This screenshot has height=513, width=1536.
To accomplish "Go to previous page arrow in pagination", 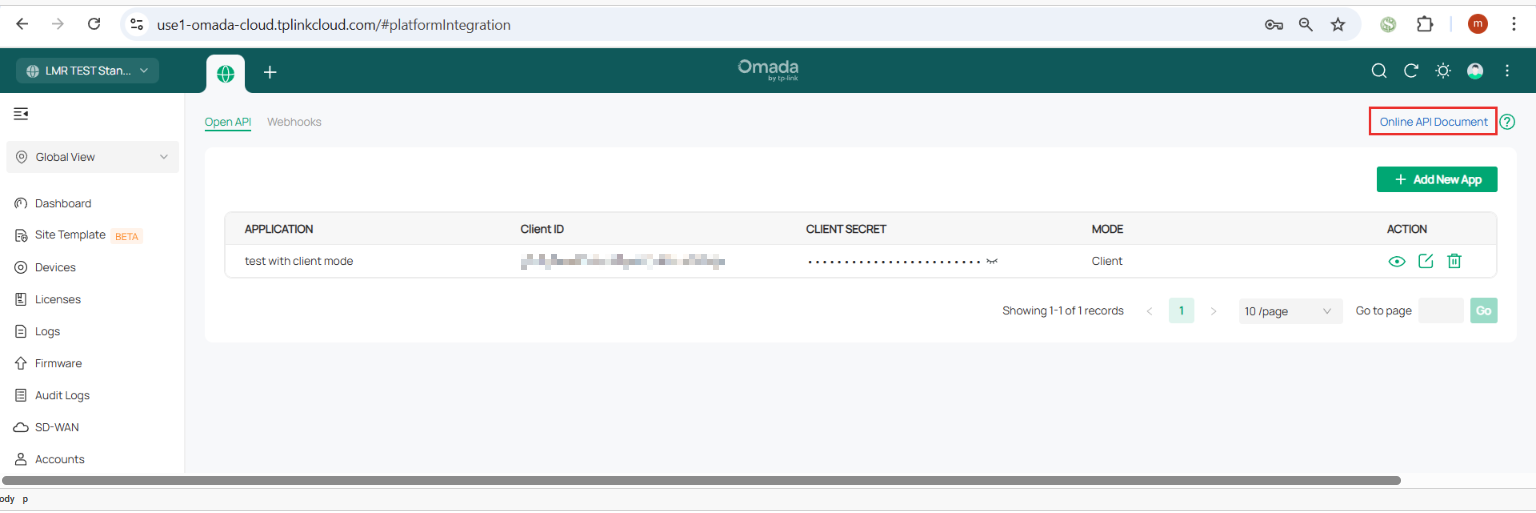I will [x=1150, y=311].
